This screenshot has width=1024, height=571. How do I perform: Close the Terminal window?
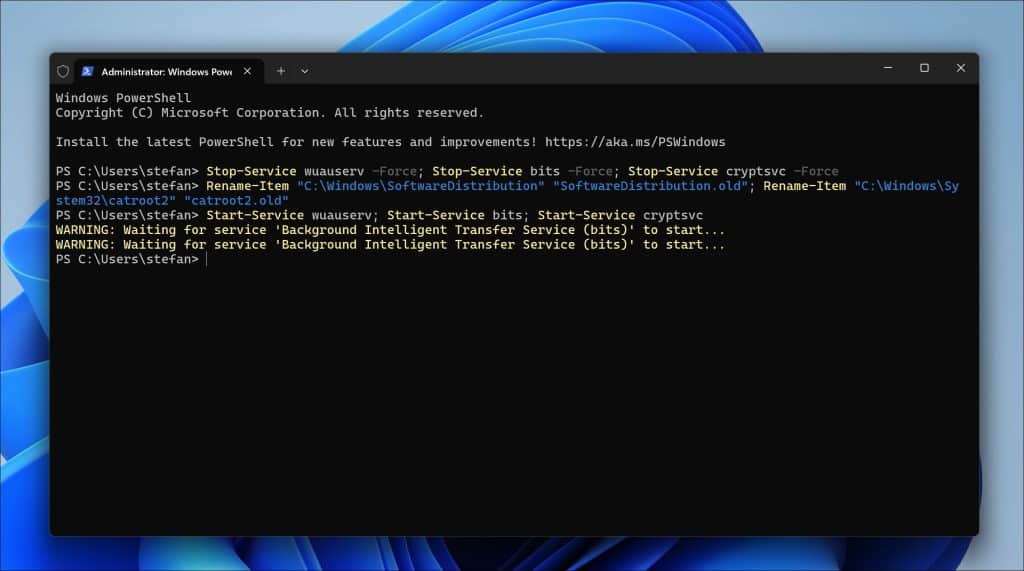click(x=961, y=68)
